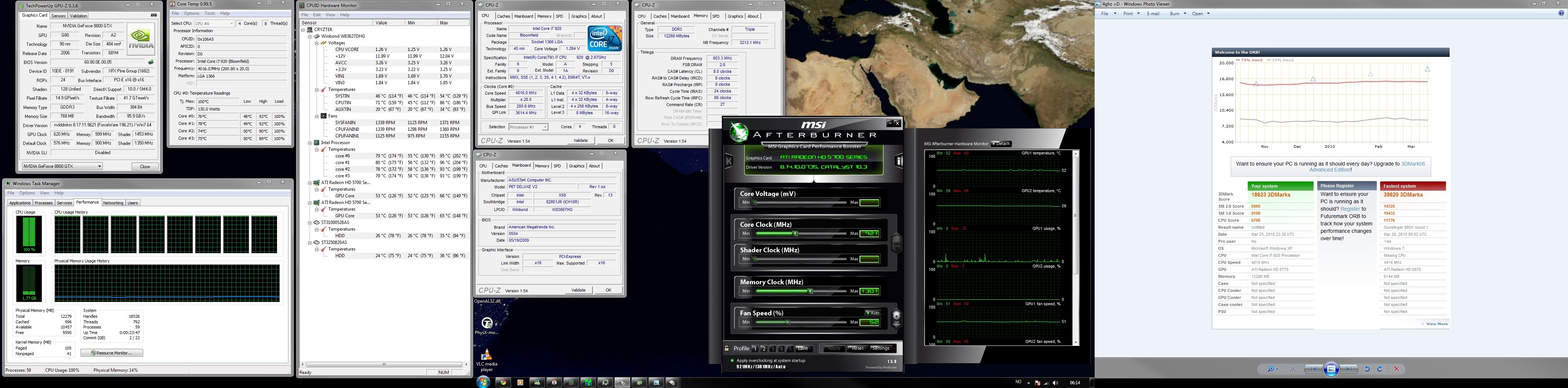Open the Photo Viewer help question mark icon

pos(1561,13)
